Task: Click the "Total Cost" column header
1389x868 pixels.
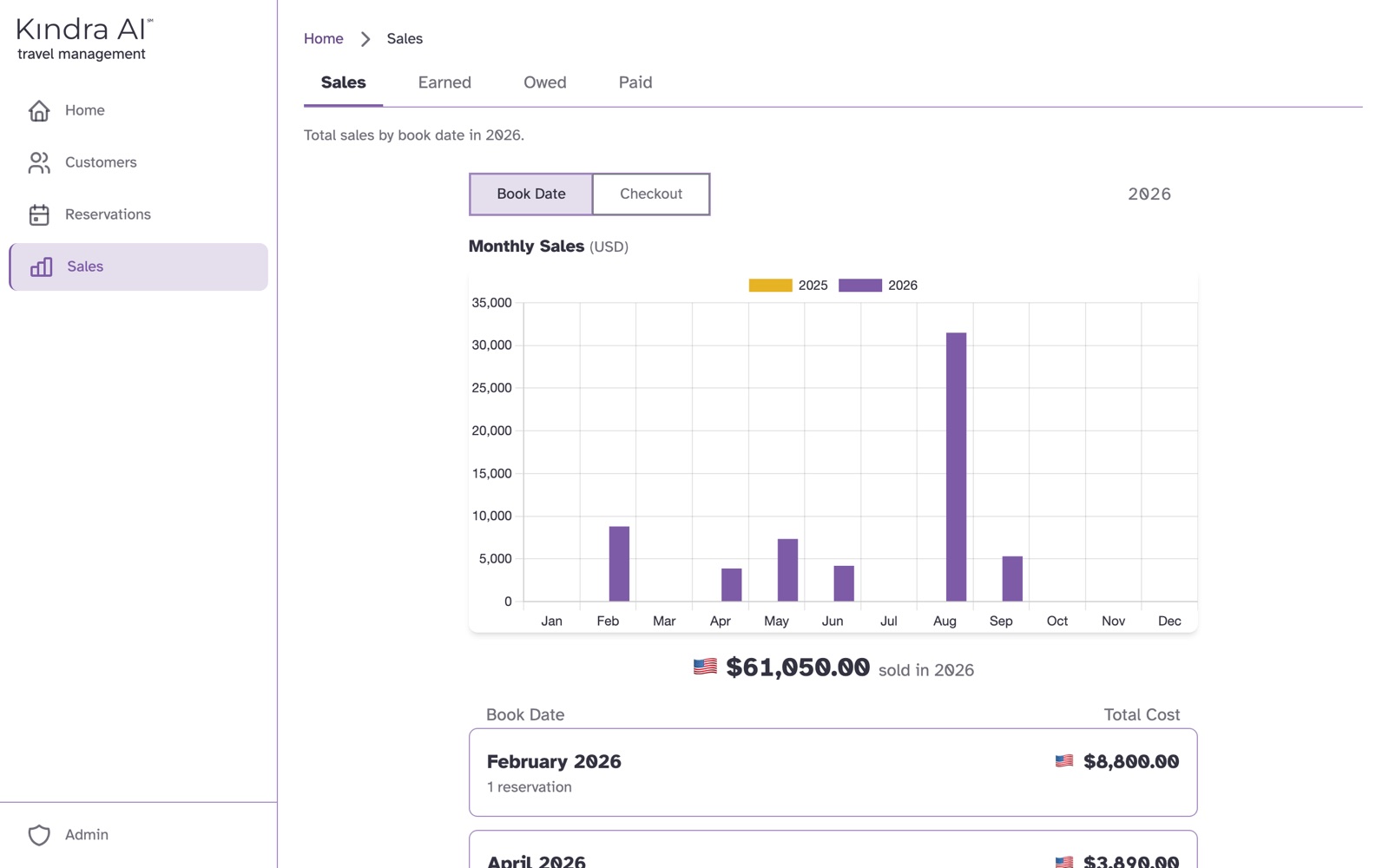Action: (x=1142, y=715)
